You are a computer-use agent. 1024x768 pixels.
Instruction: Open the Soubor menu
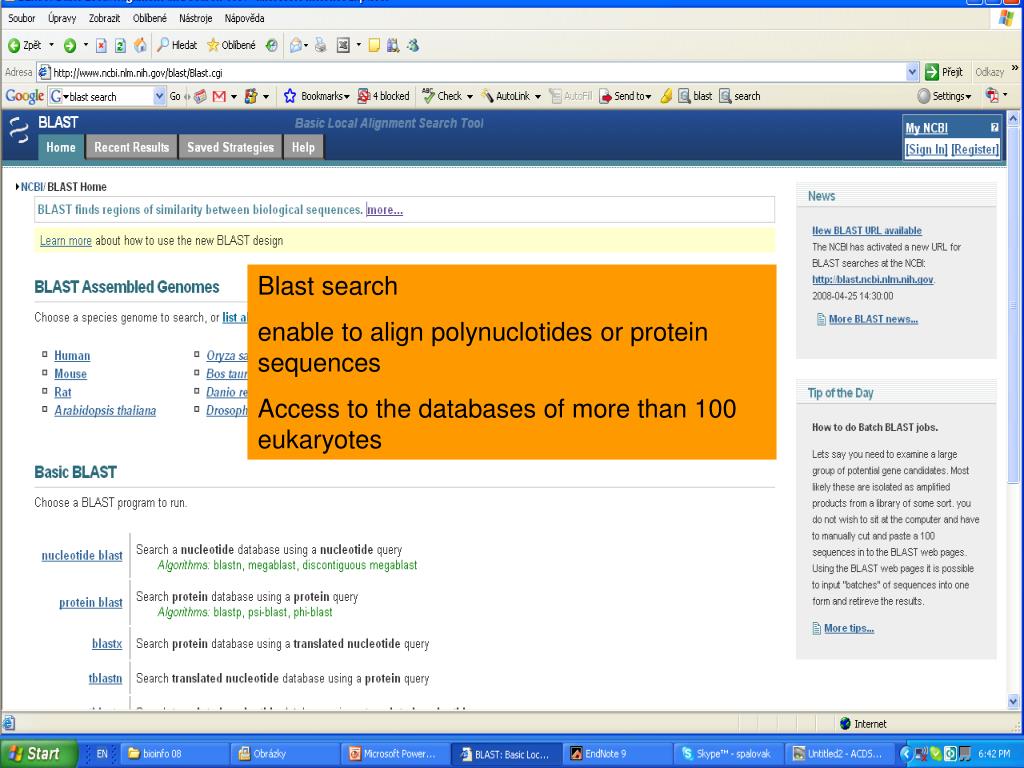[x=22, y=18]
